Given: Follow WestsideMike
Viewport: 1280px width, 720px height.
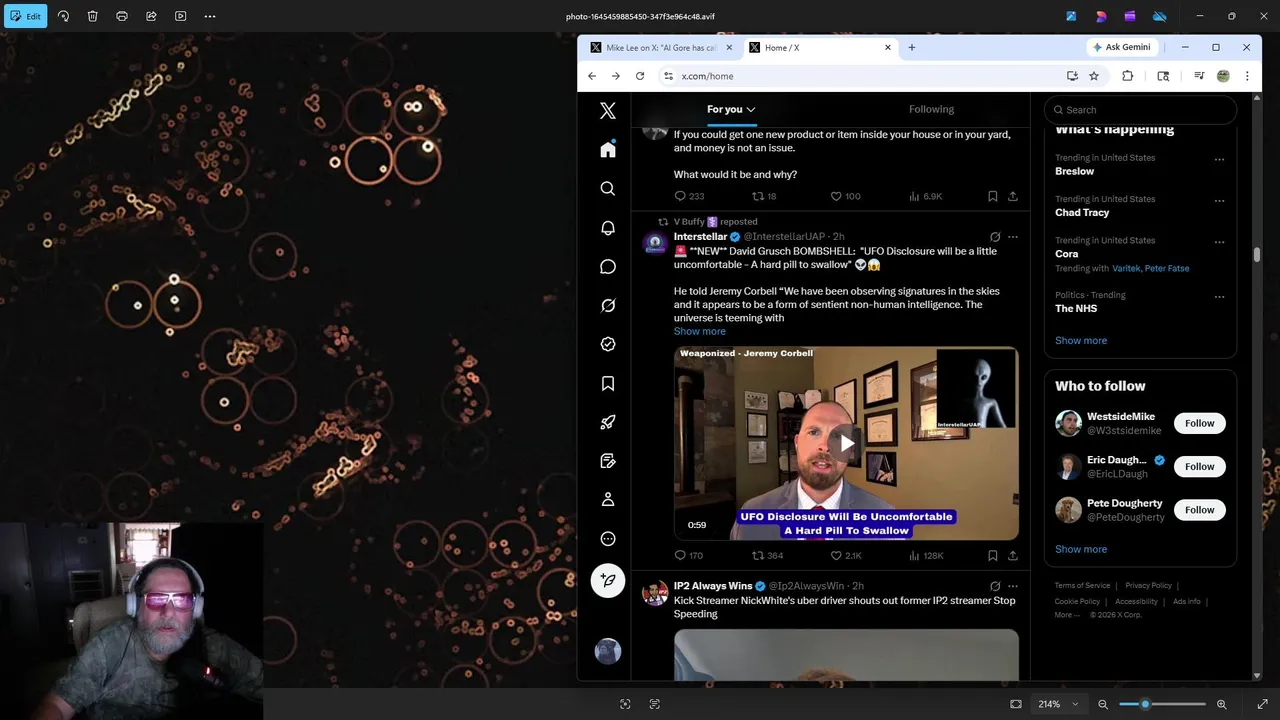Looking at the screenshot, I should 1199,423.
